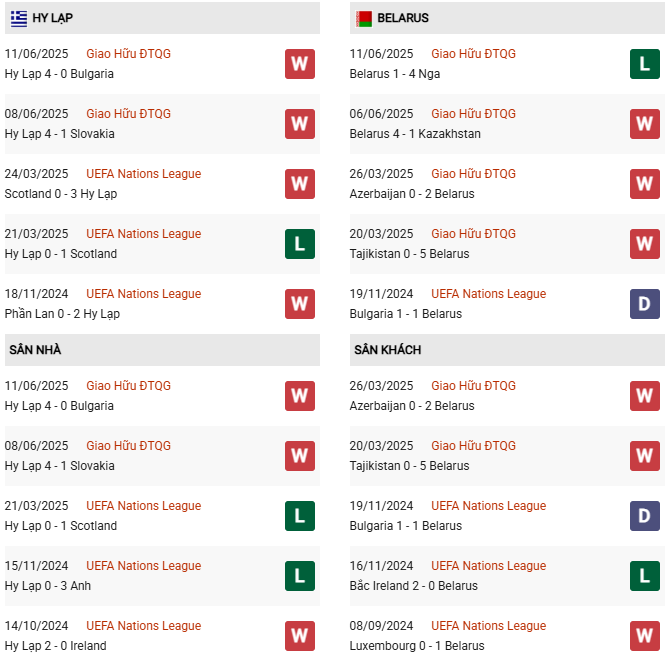Open the SÂN KHÁCH section header
The width and height of the screenshot is (666, 659).
point(387,350)
